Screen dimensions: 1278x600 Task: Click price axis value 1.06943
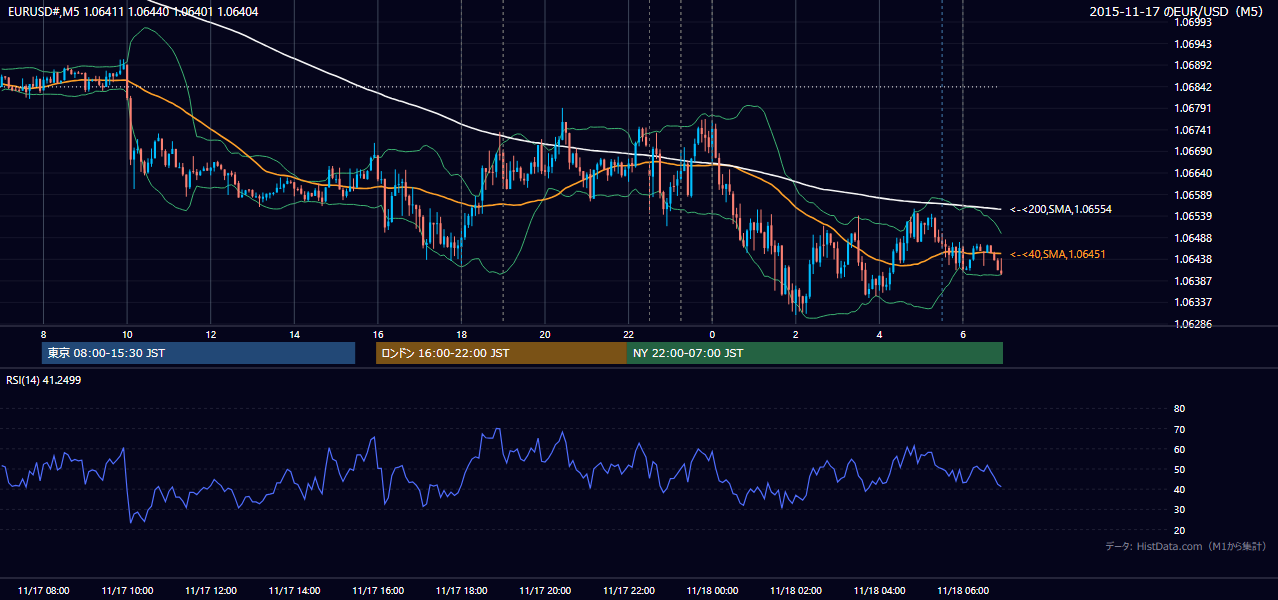pyautogui.click(x=1193, y=44)
